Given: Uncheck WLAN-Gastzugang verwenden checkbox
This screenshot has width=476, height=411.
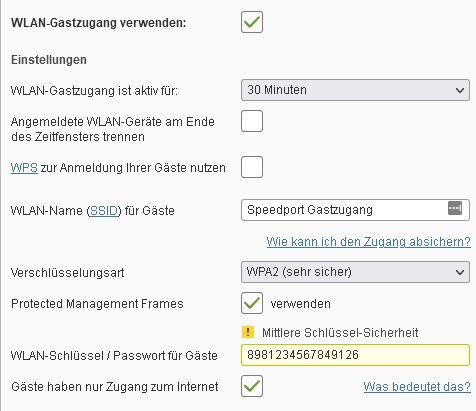Looking at the screenshot, I should click(252, 22).
